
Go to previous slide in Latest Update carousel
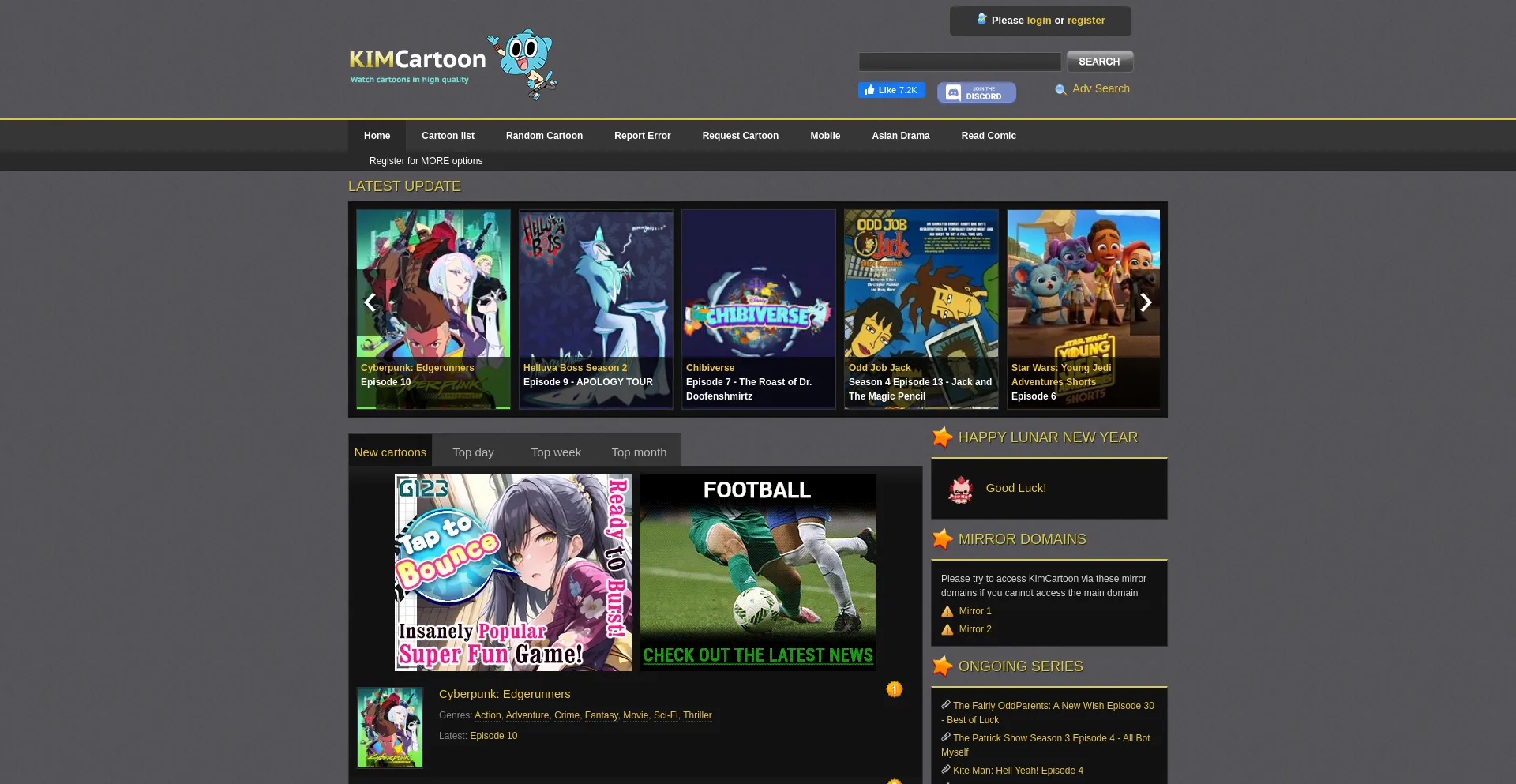point(370,302)
